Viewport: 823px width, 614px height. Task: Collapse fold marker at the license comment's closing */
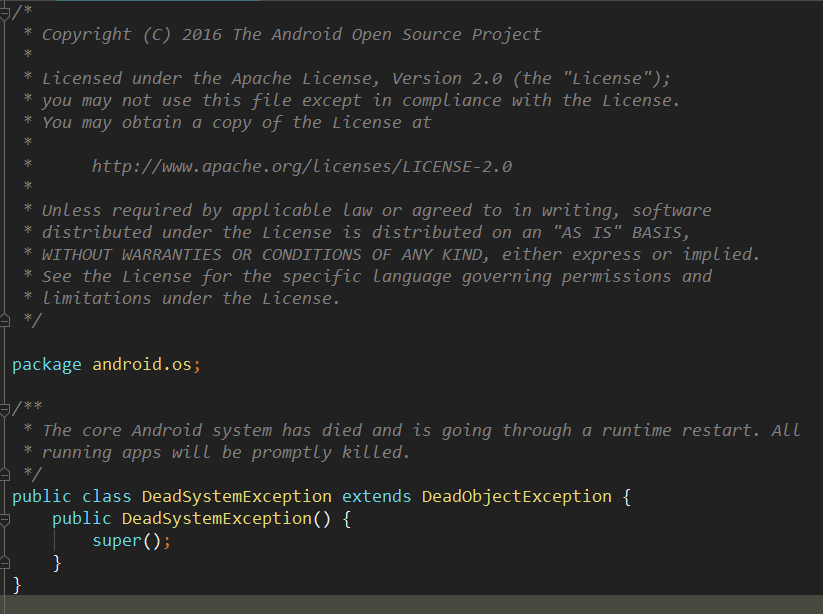4,320
